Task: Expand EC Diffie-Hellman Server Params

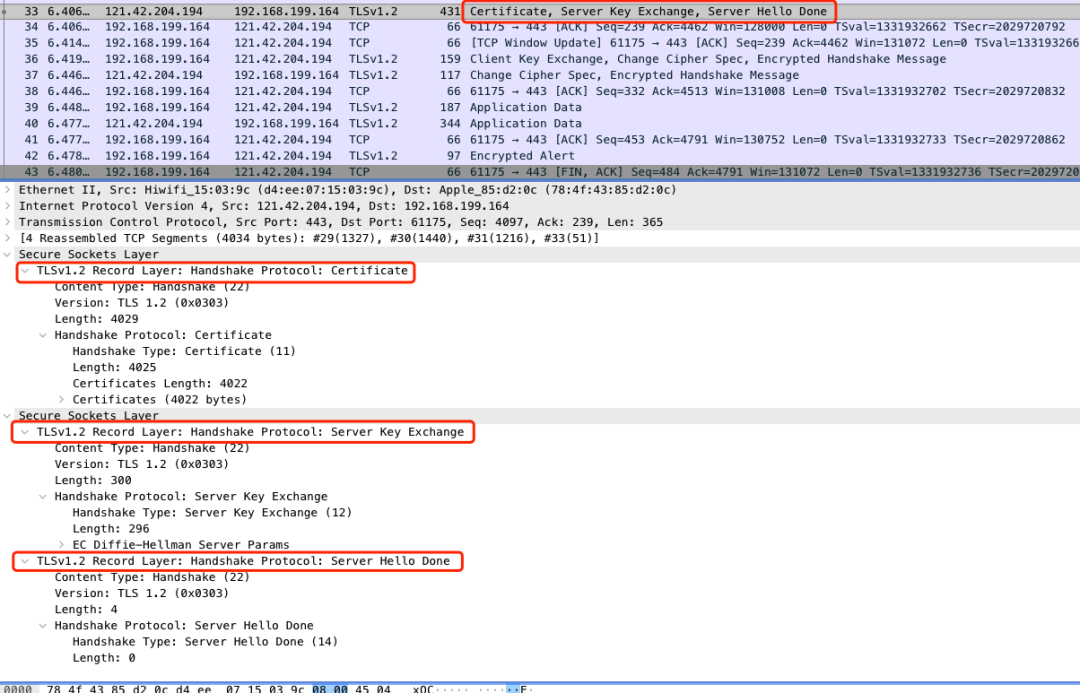Action: (61, 545)
